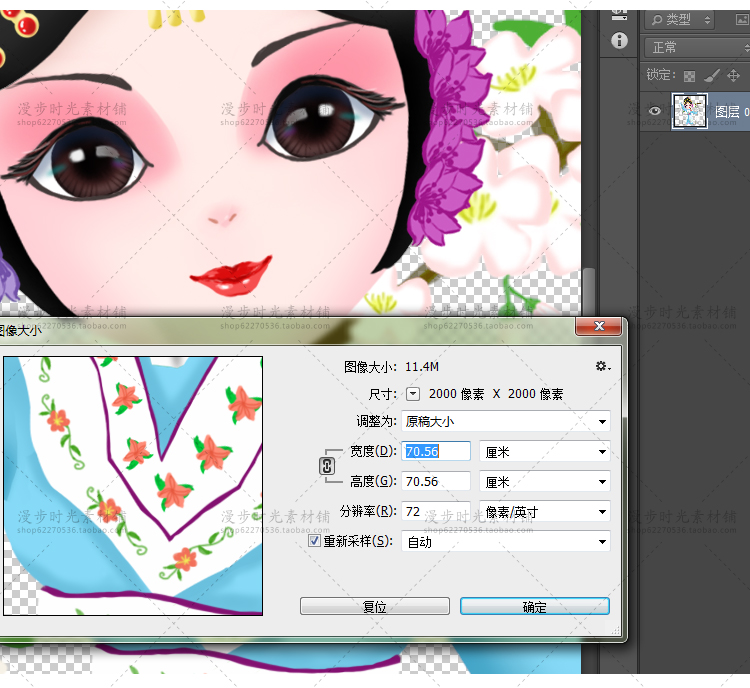Click the Info panel icon
This screenshot has width=750, height=688.
click(x=619, y=41)
